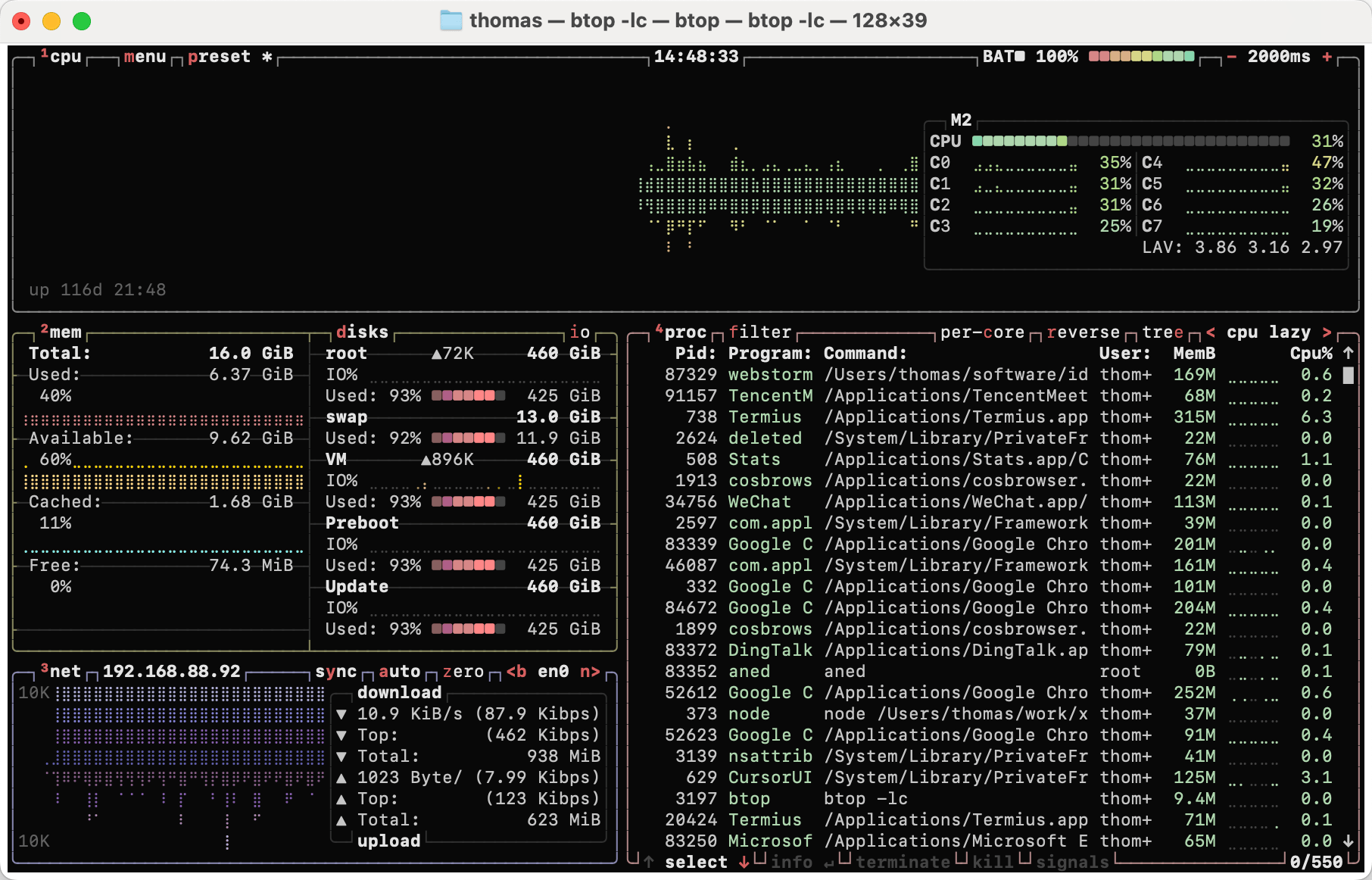The image size is (1372, 880).
Task: Click the folder icon in window title
Action: point(451,20)
